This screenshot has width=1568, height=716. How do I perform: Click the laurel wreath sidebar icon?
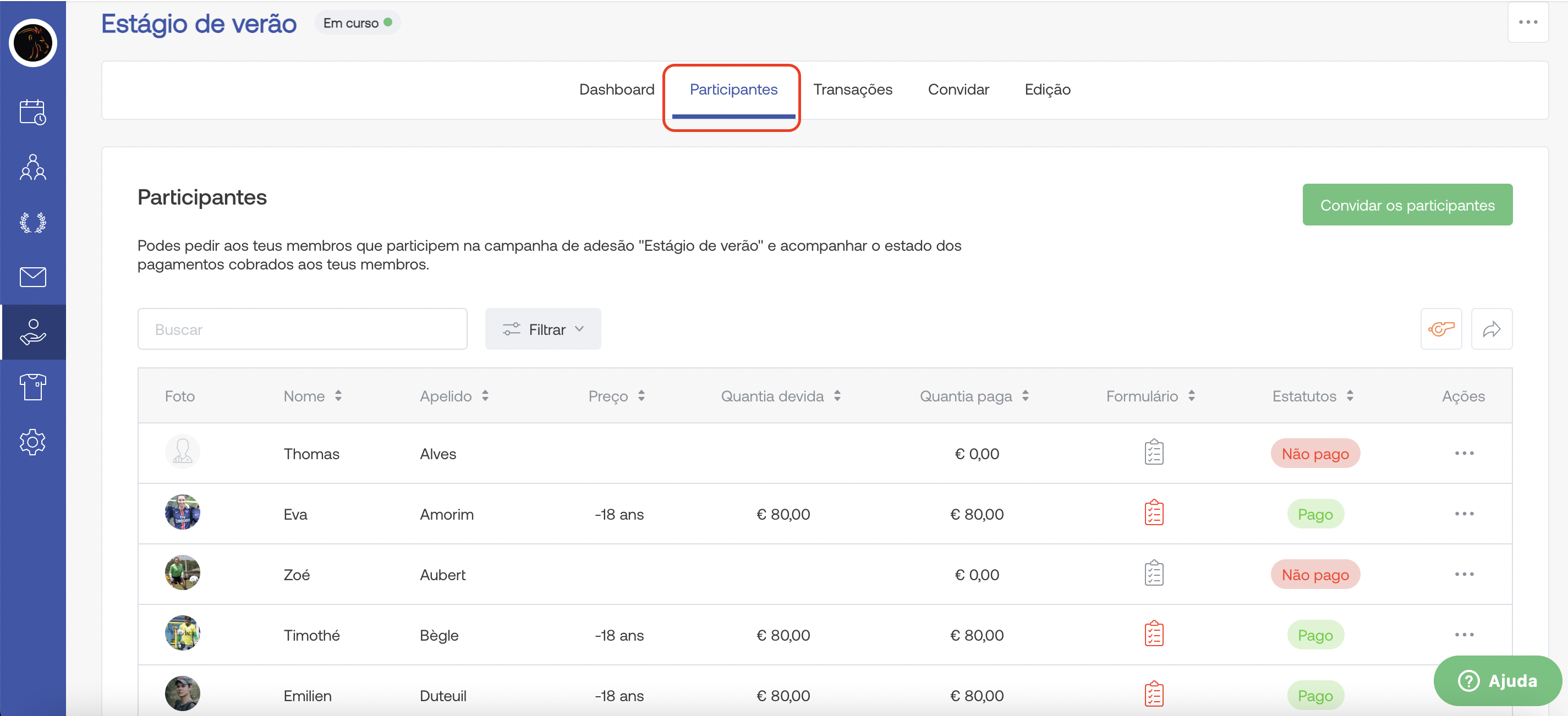(x=33, y=223)
